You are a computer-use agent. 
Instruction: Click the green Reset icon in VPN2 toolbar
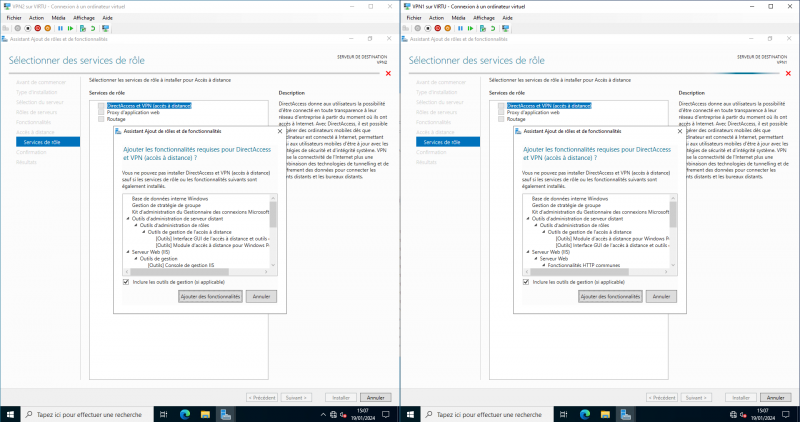(70, 29)
